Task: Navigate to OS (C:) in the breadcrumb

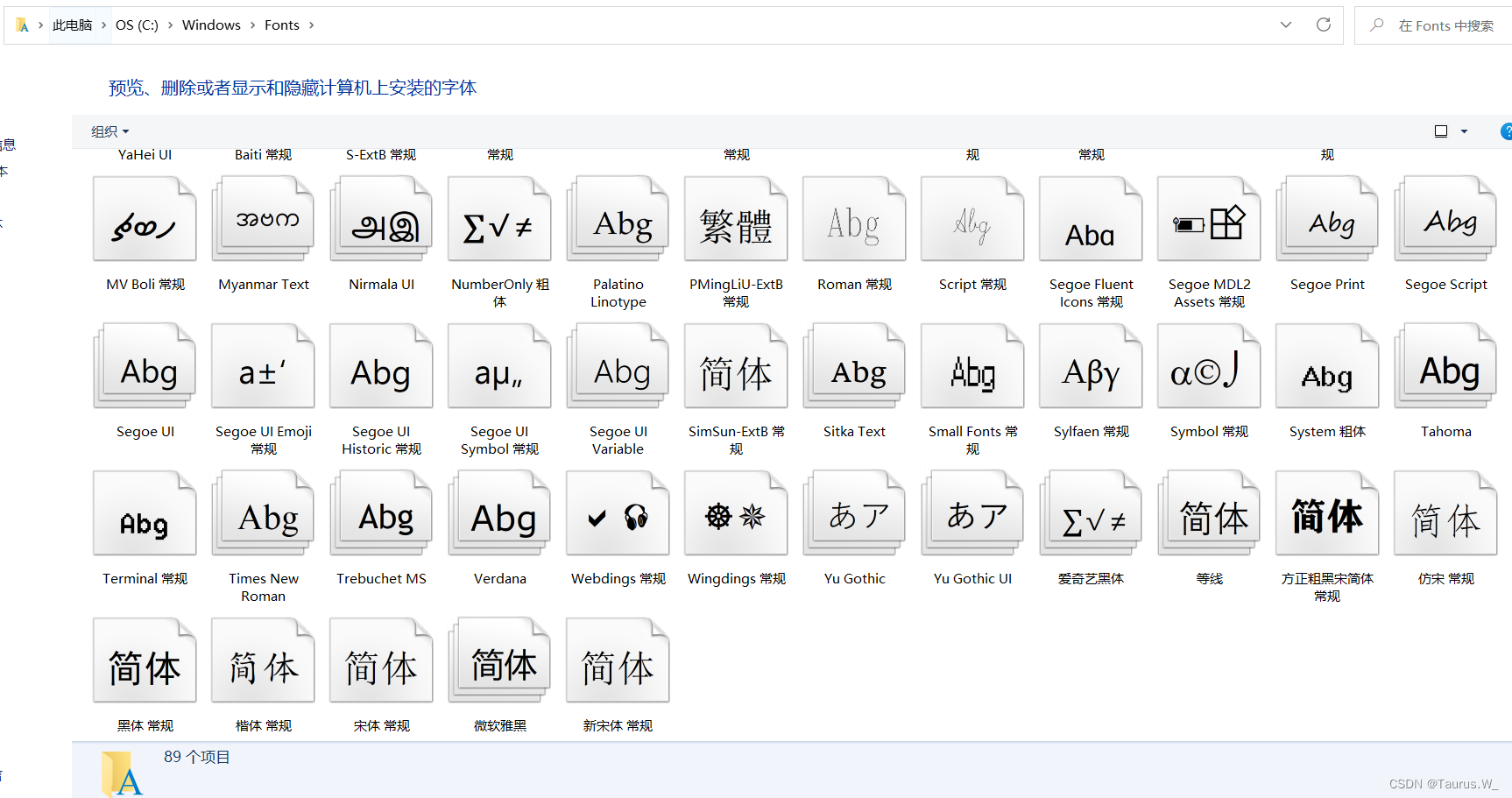Action: [137, 25]
